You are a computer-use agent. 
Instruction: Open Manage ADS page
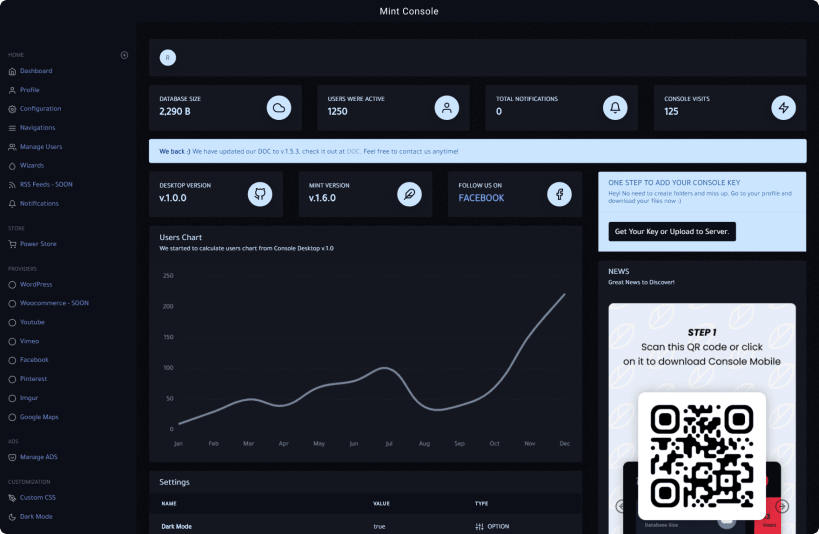39,457
